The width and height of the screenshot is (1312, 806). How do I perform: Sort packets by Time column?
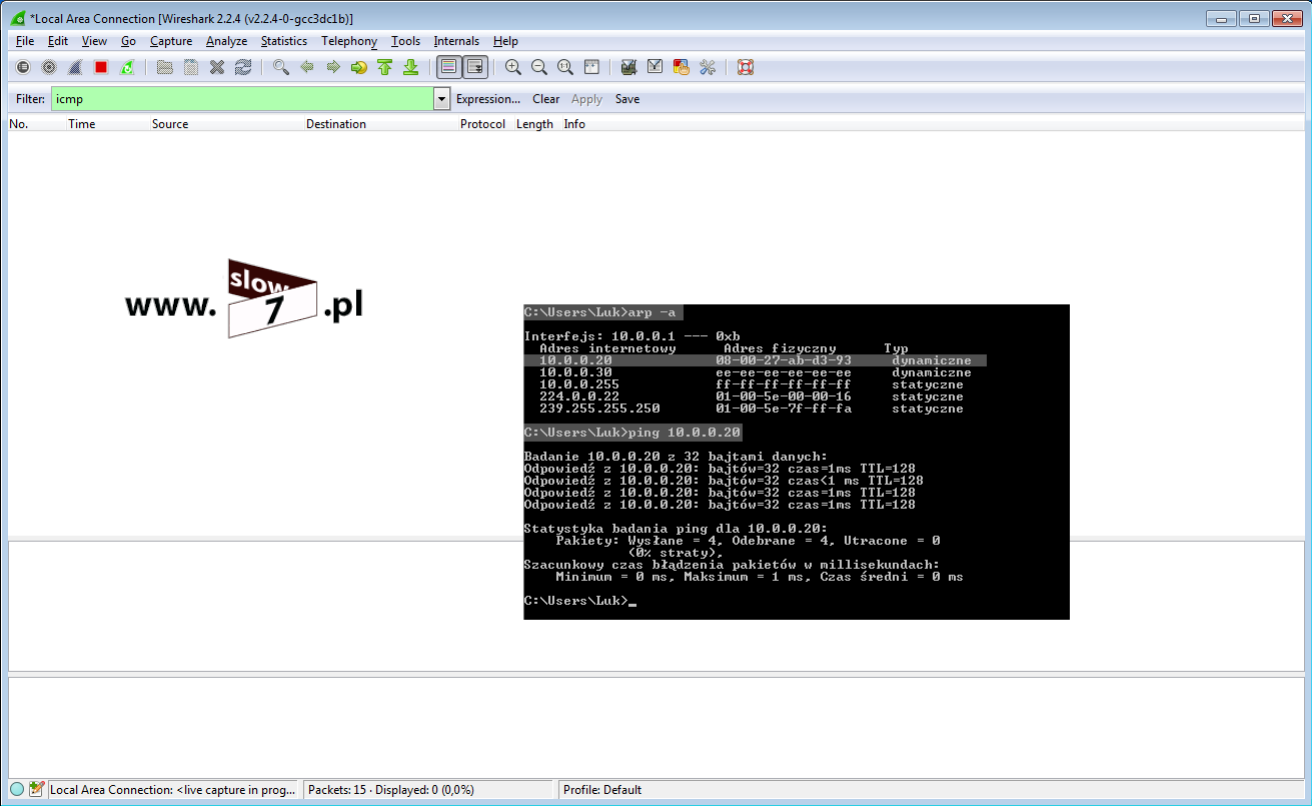coord(82,124)
